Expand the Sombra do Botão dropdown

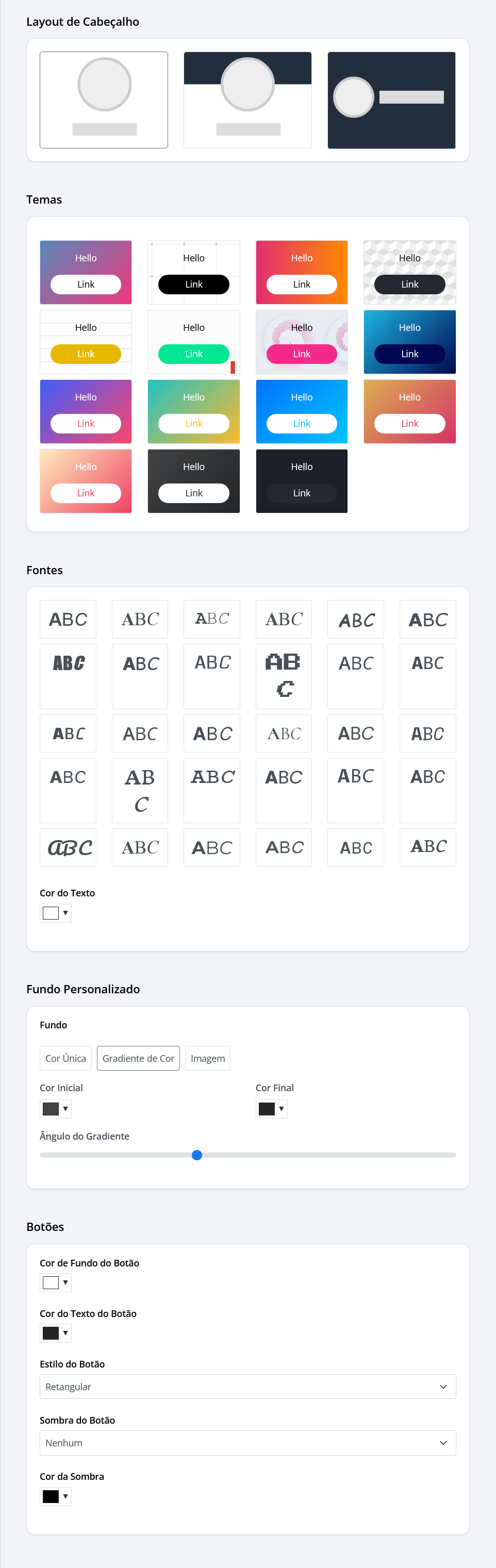pos(247,1443)
